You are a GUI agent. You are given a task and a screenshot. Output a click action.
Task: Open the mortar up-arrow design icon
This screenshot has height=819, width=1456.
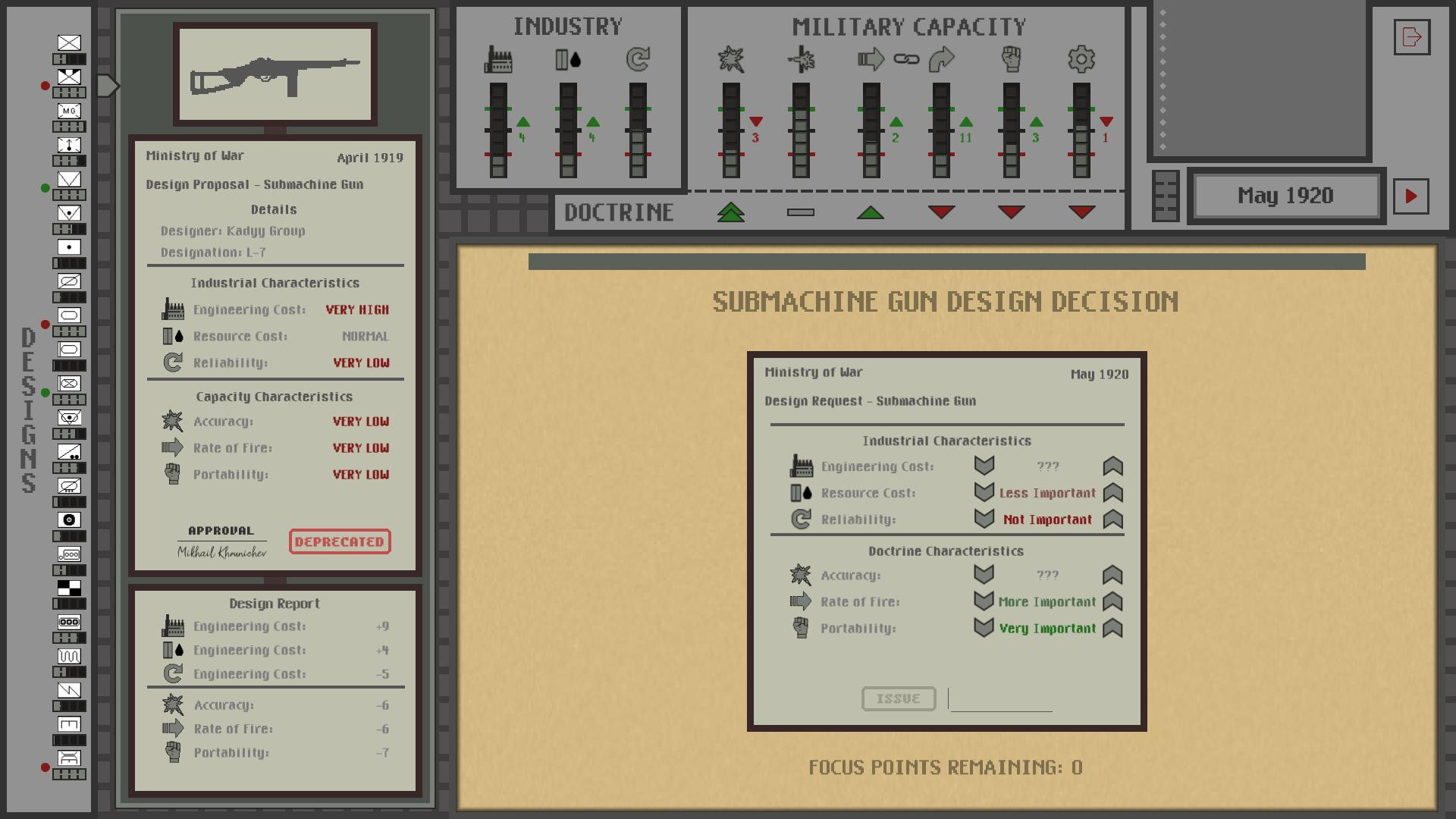pos(69,145)
